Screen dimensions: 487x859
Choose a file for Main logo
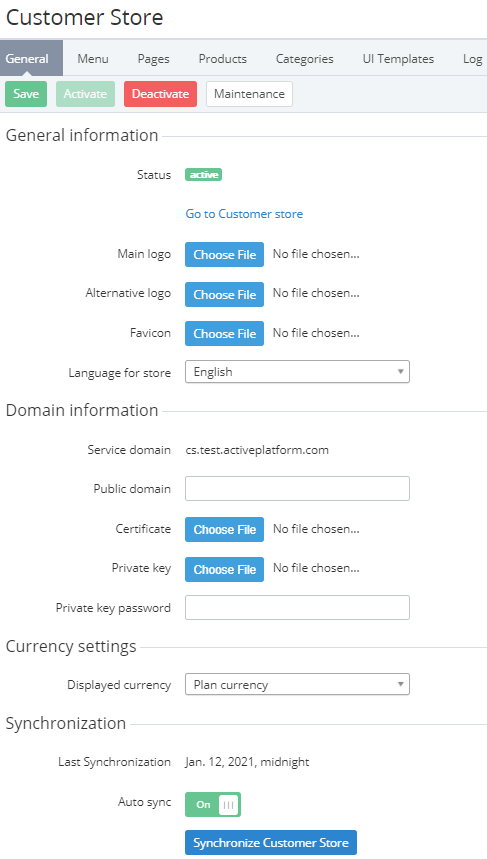click(224, 254)
